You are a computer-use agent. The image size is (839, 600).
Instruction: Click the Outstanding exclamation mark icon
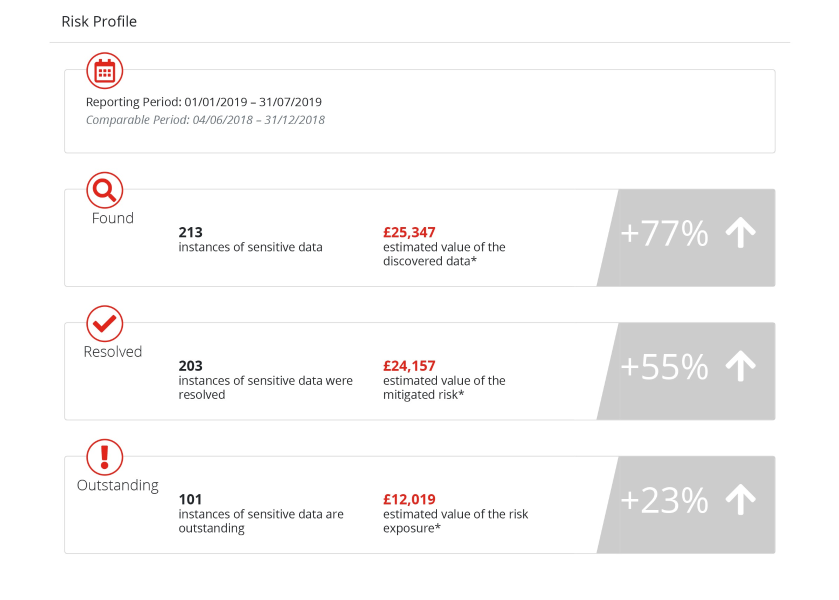(x=105, y=457)
